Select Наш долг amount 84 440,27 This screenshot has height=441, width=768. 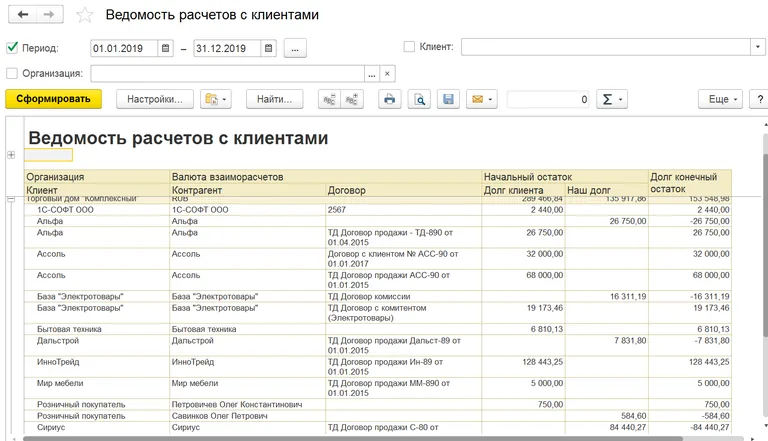point(607,427)
